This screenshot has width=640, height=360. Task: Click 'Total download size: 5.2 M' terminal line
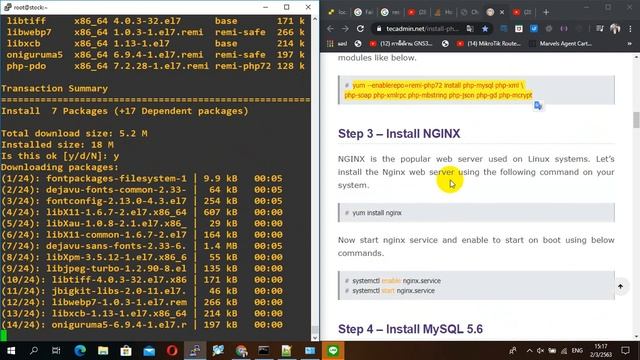pos(74,133)
